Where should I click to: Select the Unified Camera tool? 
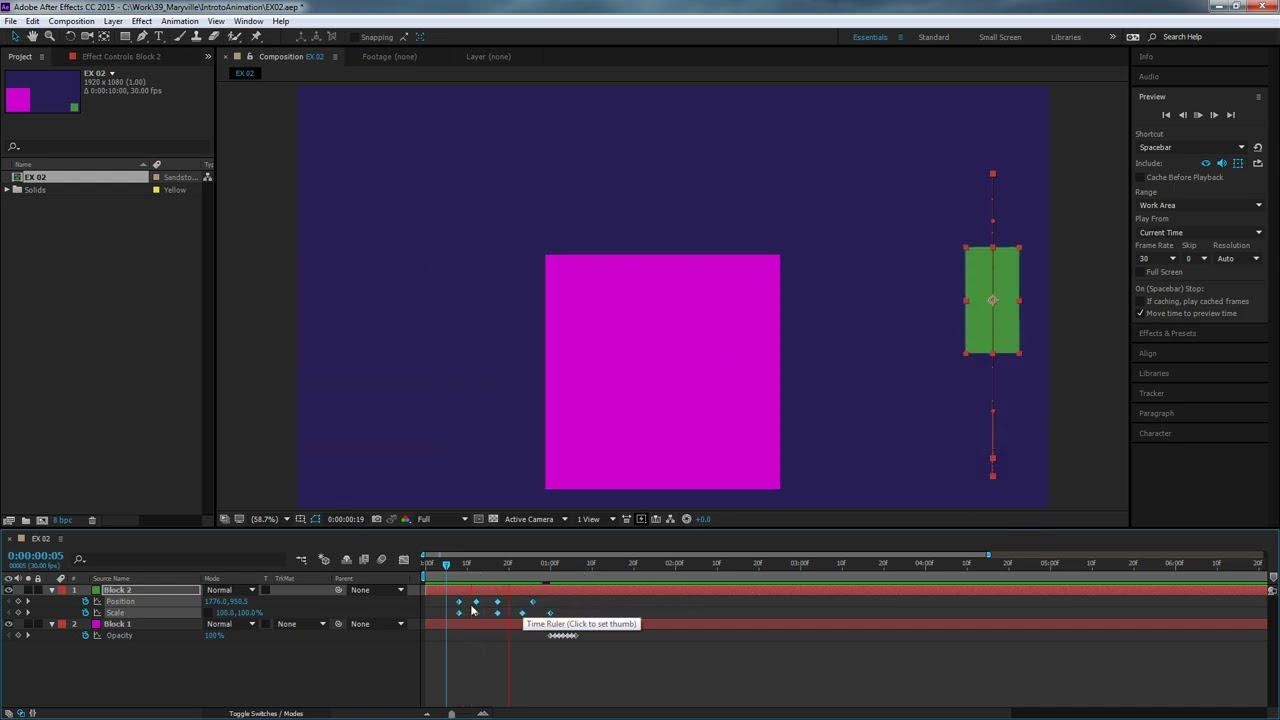tap(87, 36)
